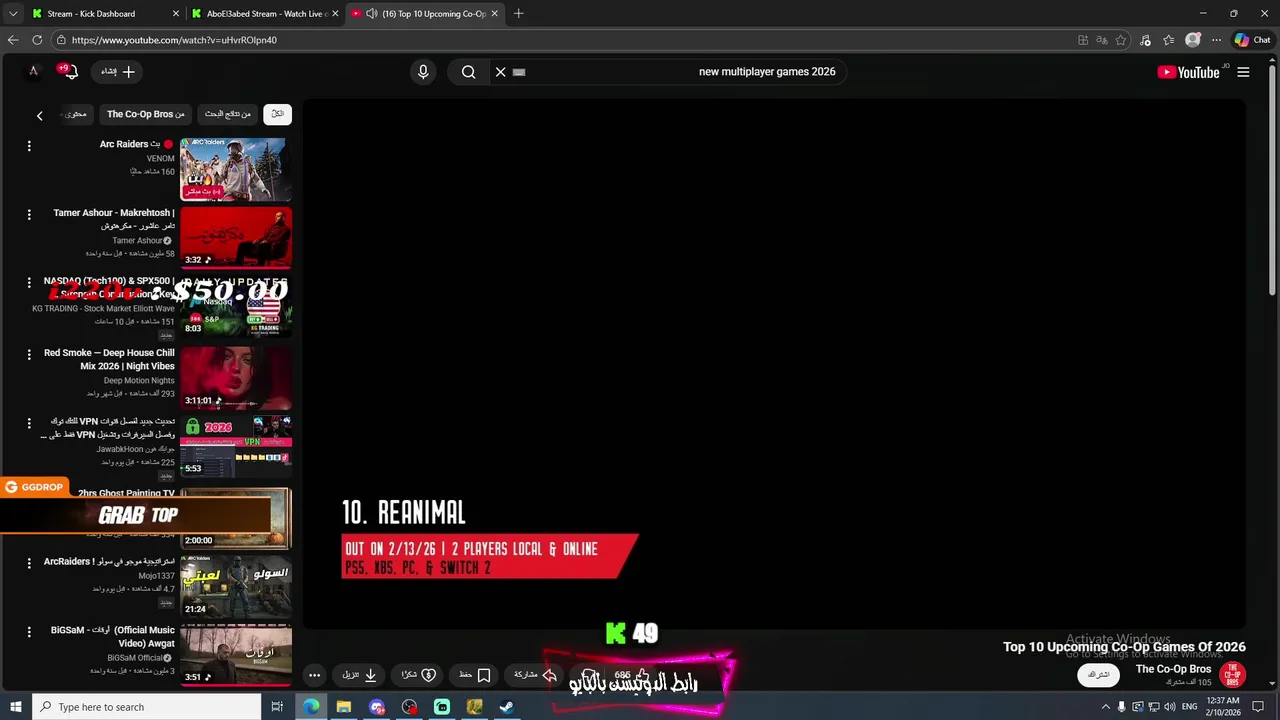Open ArcRaiders solo strategy thumbnail
Screen dimensions: 1280x720
click(x=236, y=586)
